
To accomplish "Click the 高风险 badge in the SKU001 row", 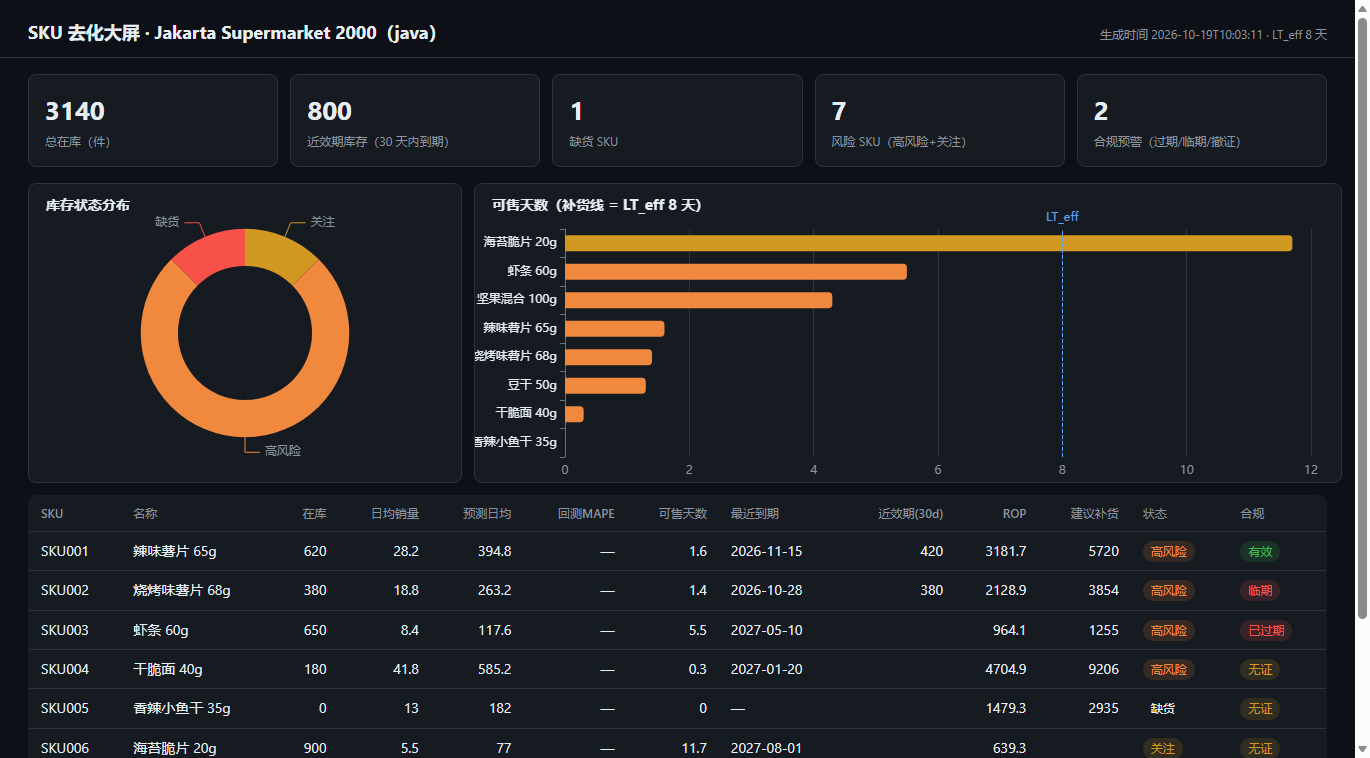I will tap(1169, 551).
